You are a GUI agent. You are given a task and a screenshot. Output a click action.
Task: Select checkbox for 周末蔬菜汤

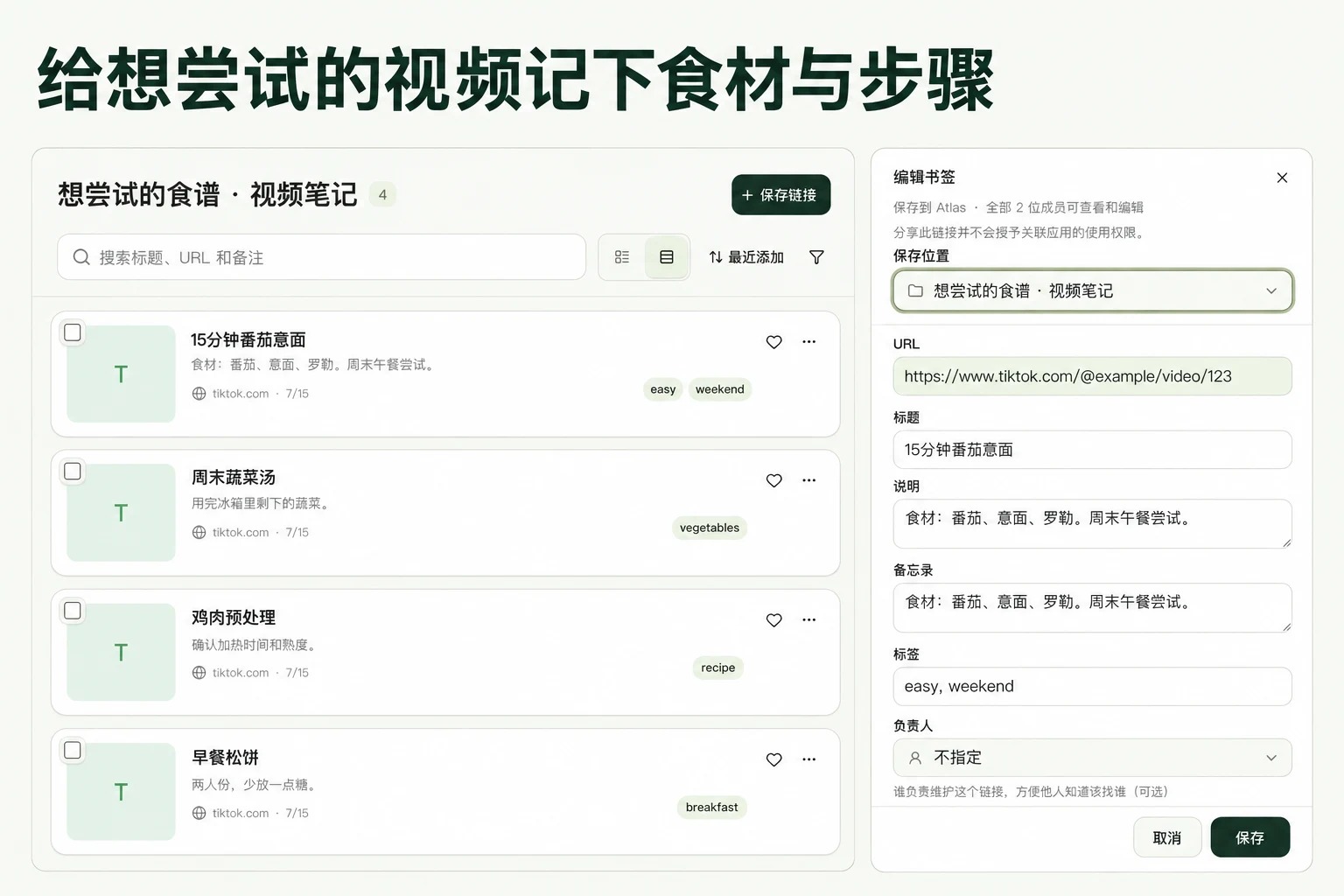pyautogui.click(x=73, y=471)
